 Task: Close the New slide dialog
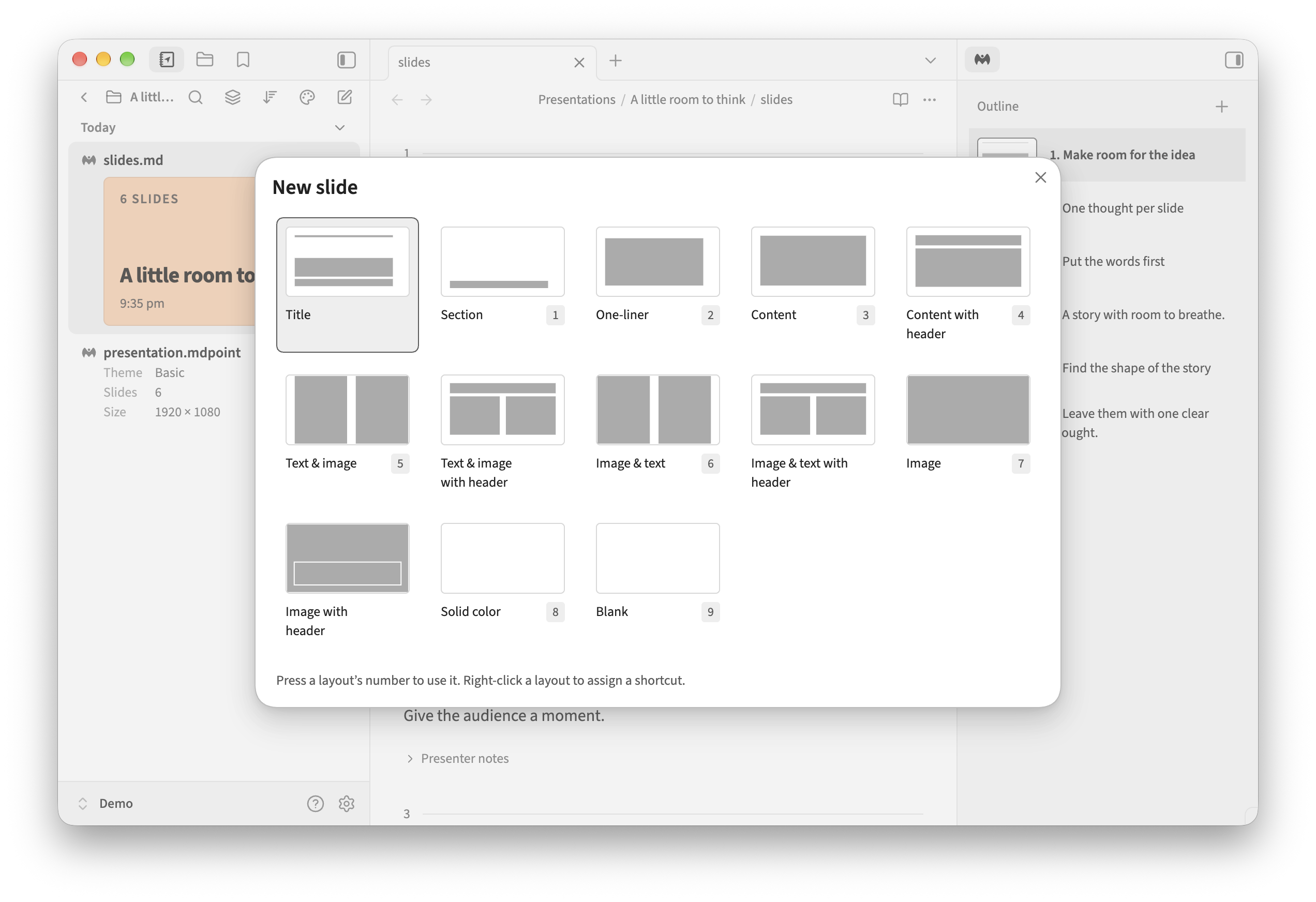click(1040, 178)
